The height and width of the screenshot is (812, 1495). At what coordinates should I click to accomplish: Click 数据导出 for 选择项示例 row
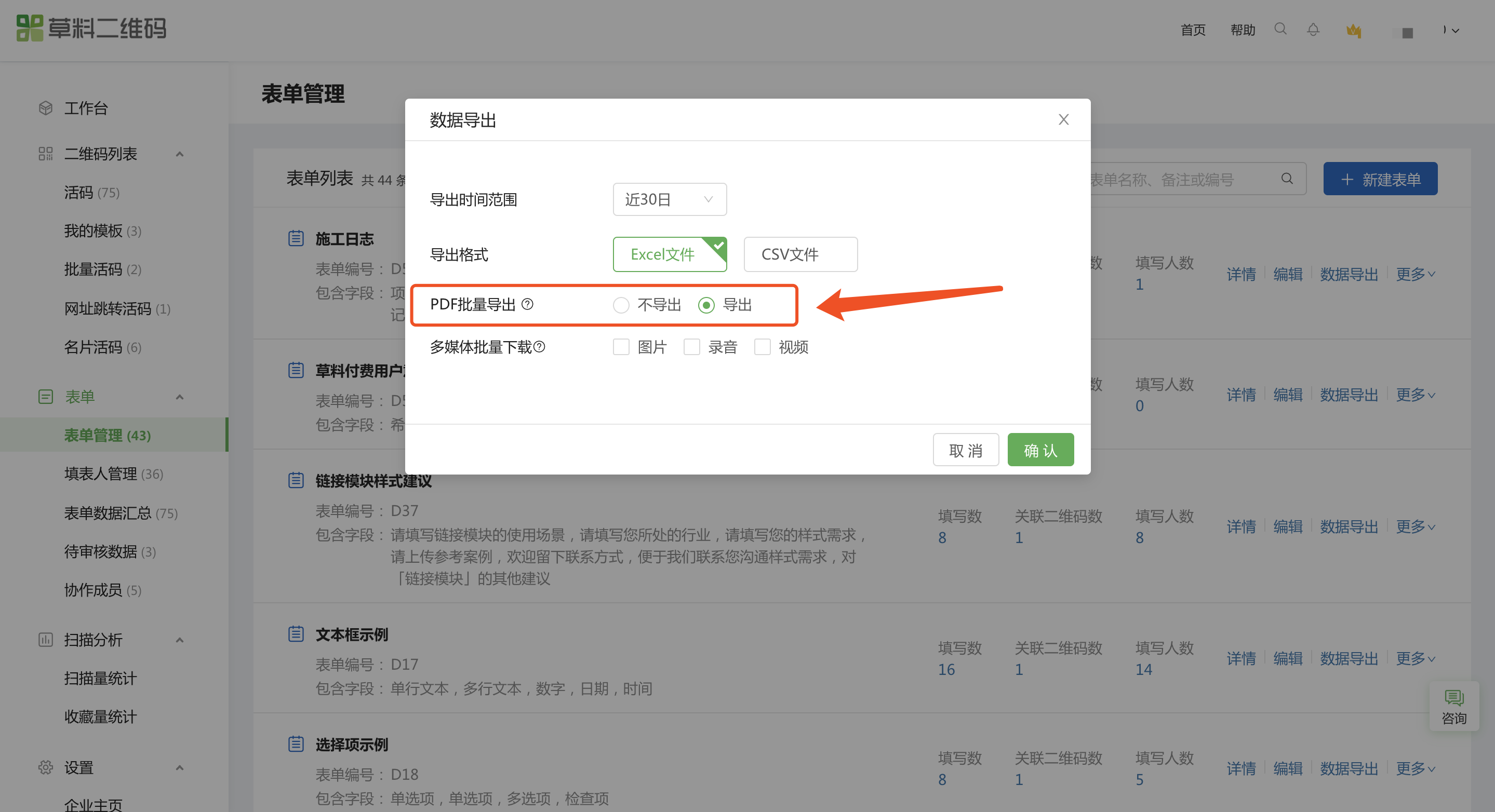[x=1349, y=768]
